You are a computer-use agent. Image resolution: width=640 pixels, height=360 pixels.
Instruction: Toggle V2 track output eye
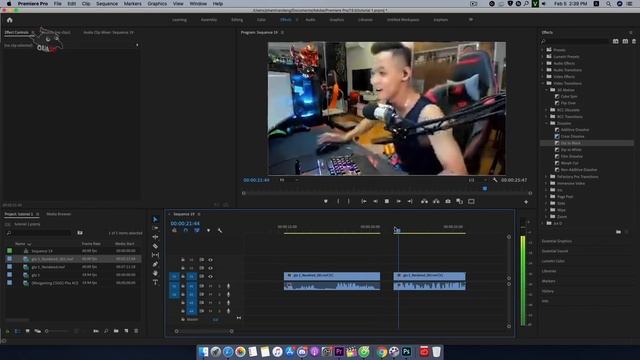(211, 268)
